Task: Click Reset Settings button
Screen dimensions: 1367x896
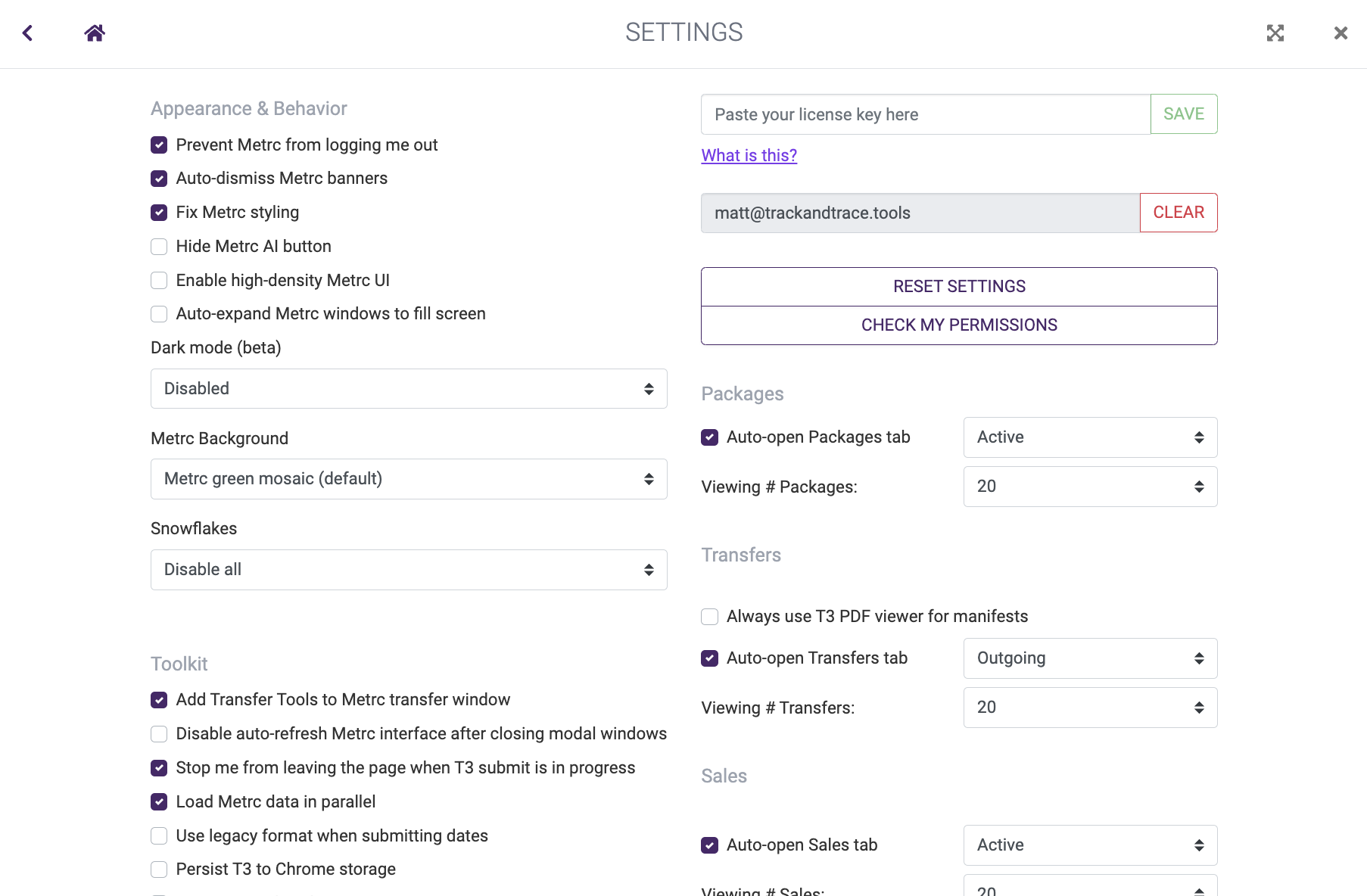Action: click(958, 287)
